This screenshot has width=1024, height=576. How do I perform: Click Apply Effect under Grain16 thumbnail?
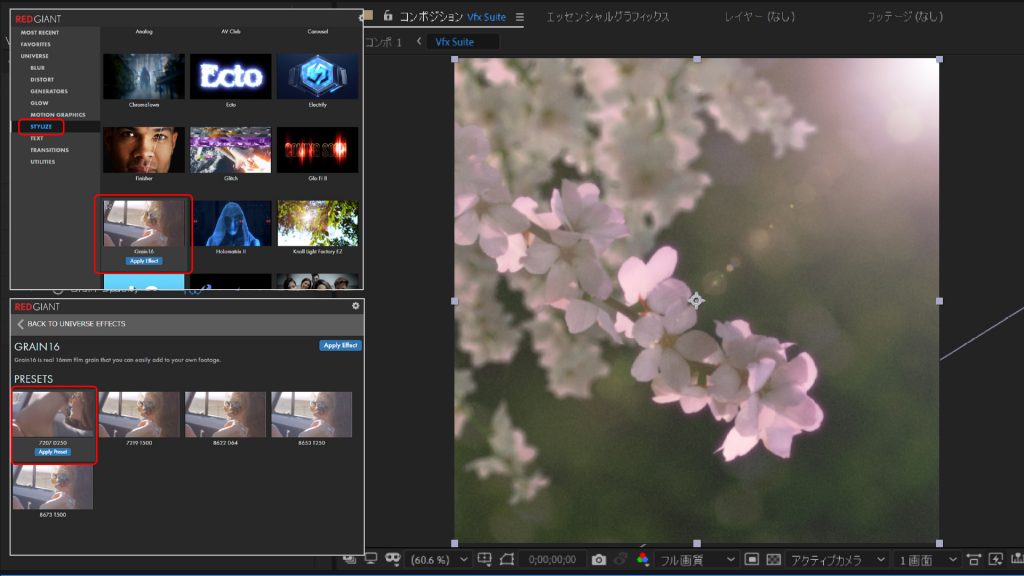145,260
